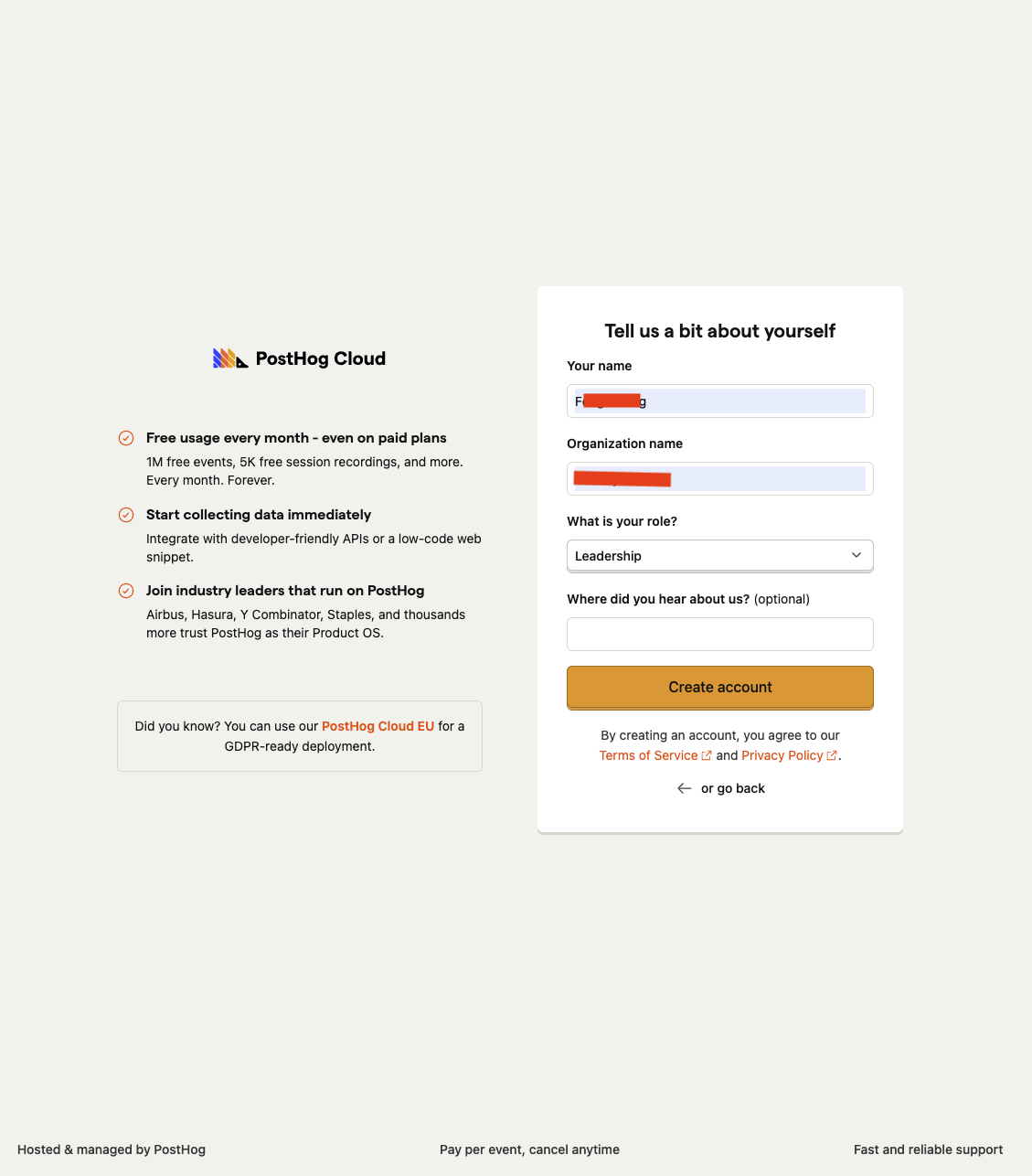Focus the Your name input field

[720, 401]
